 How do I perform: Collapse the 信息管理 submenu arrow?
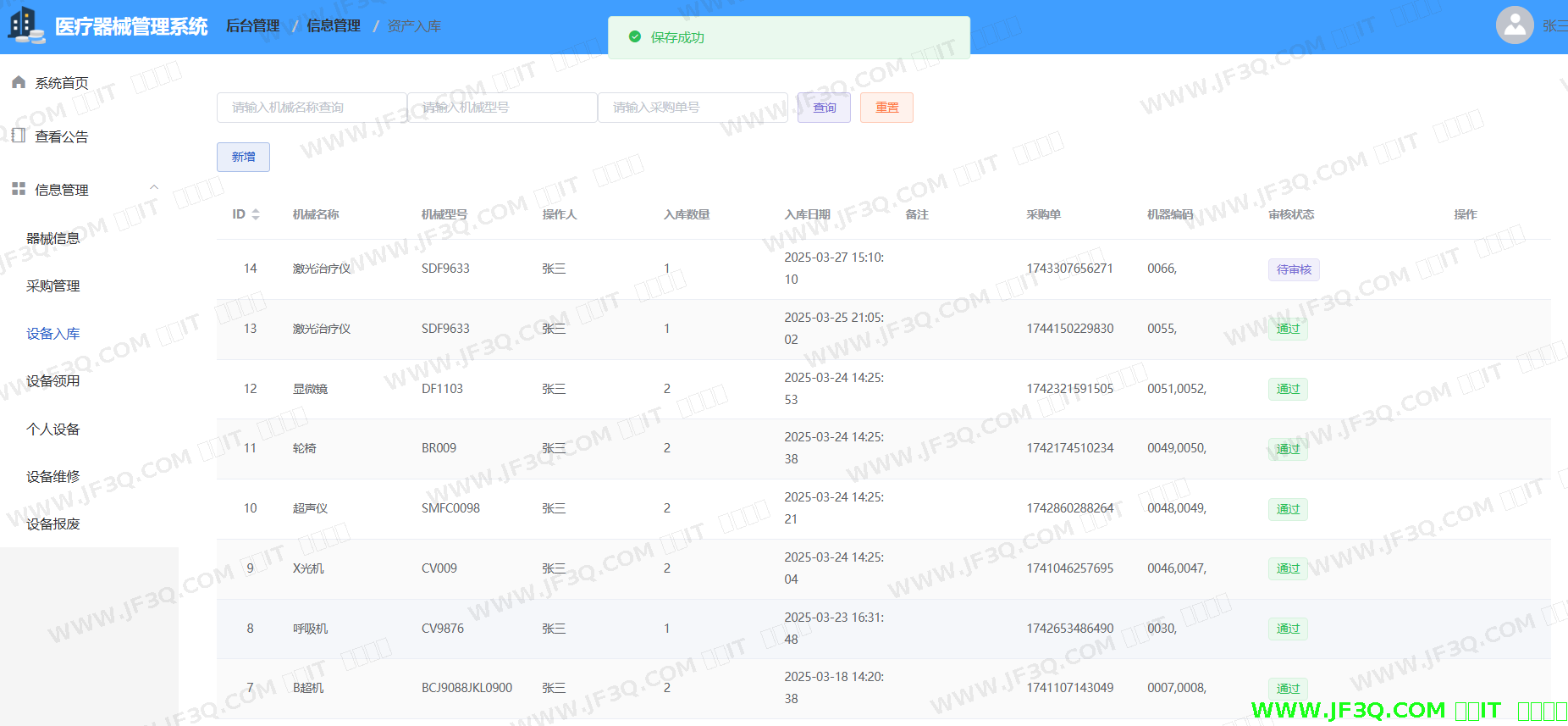click(154, 188)
